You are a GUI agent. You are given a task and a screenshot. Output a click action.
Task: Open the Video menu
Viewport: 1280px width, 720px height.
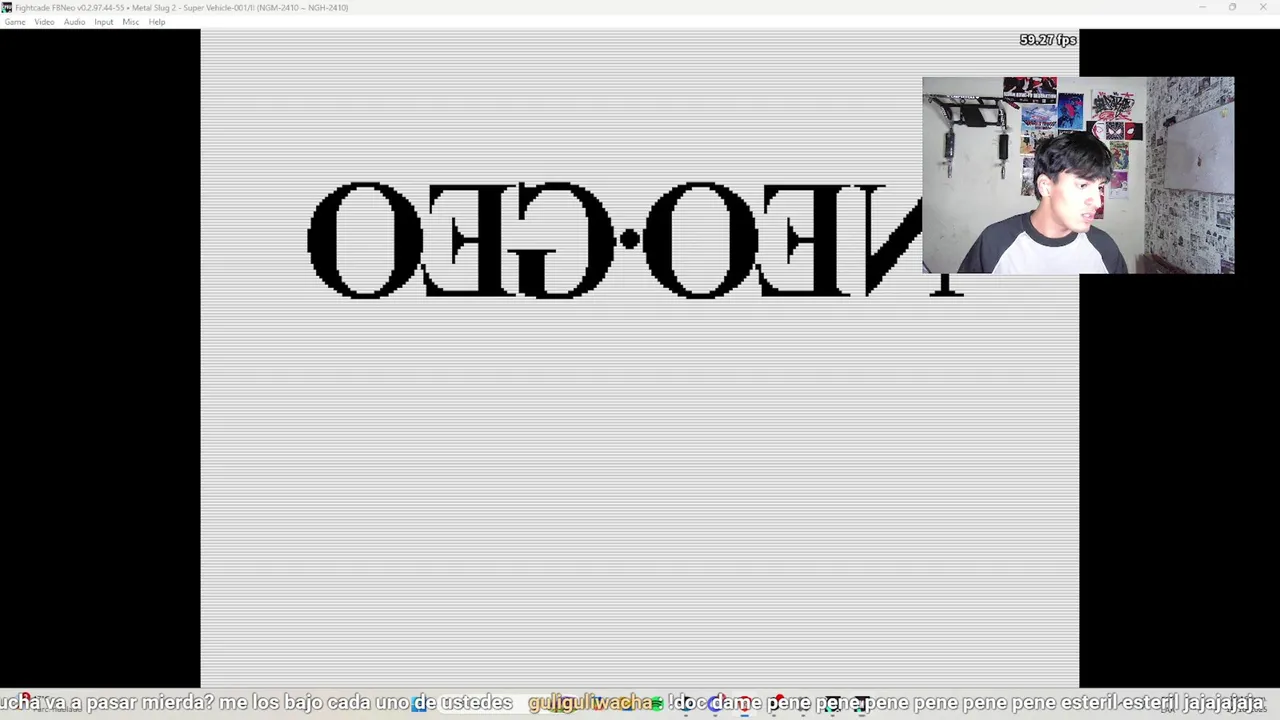coord(44,22)
